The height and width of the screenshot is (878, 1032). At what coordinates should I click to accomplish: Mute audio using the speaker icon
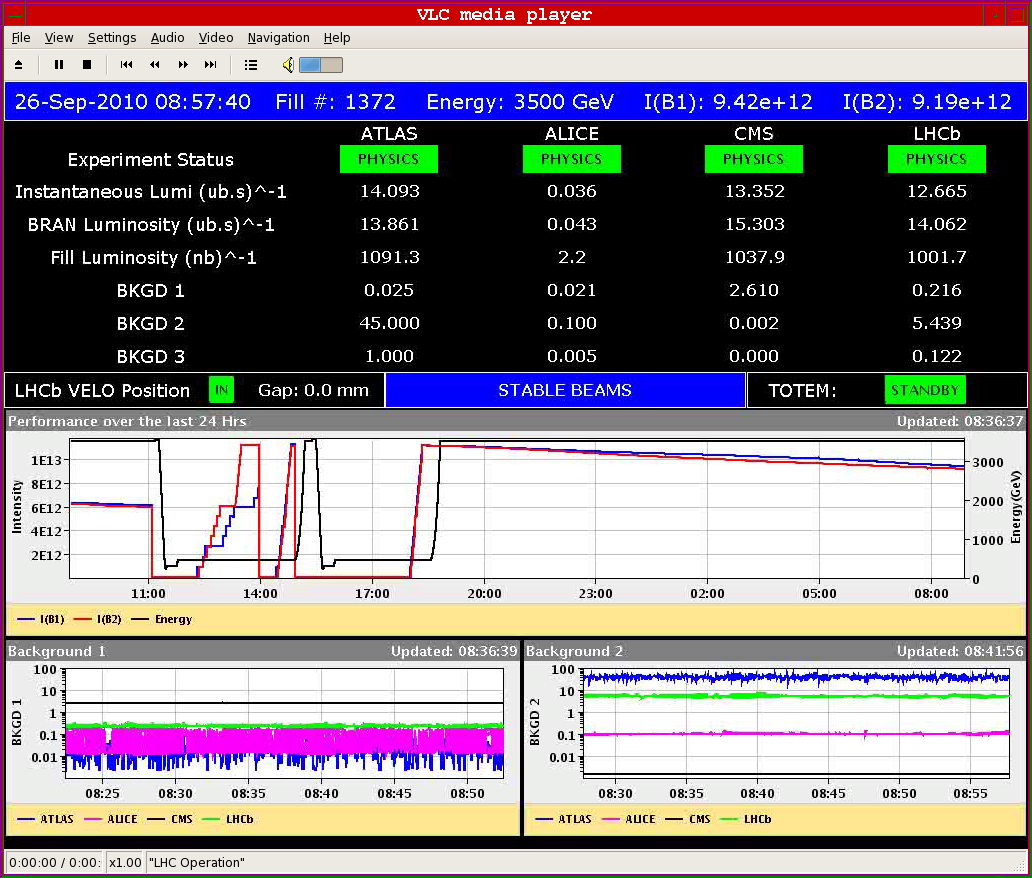tap(288, 65)
